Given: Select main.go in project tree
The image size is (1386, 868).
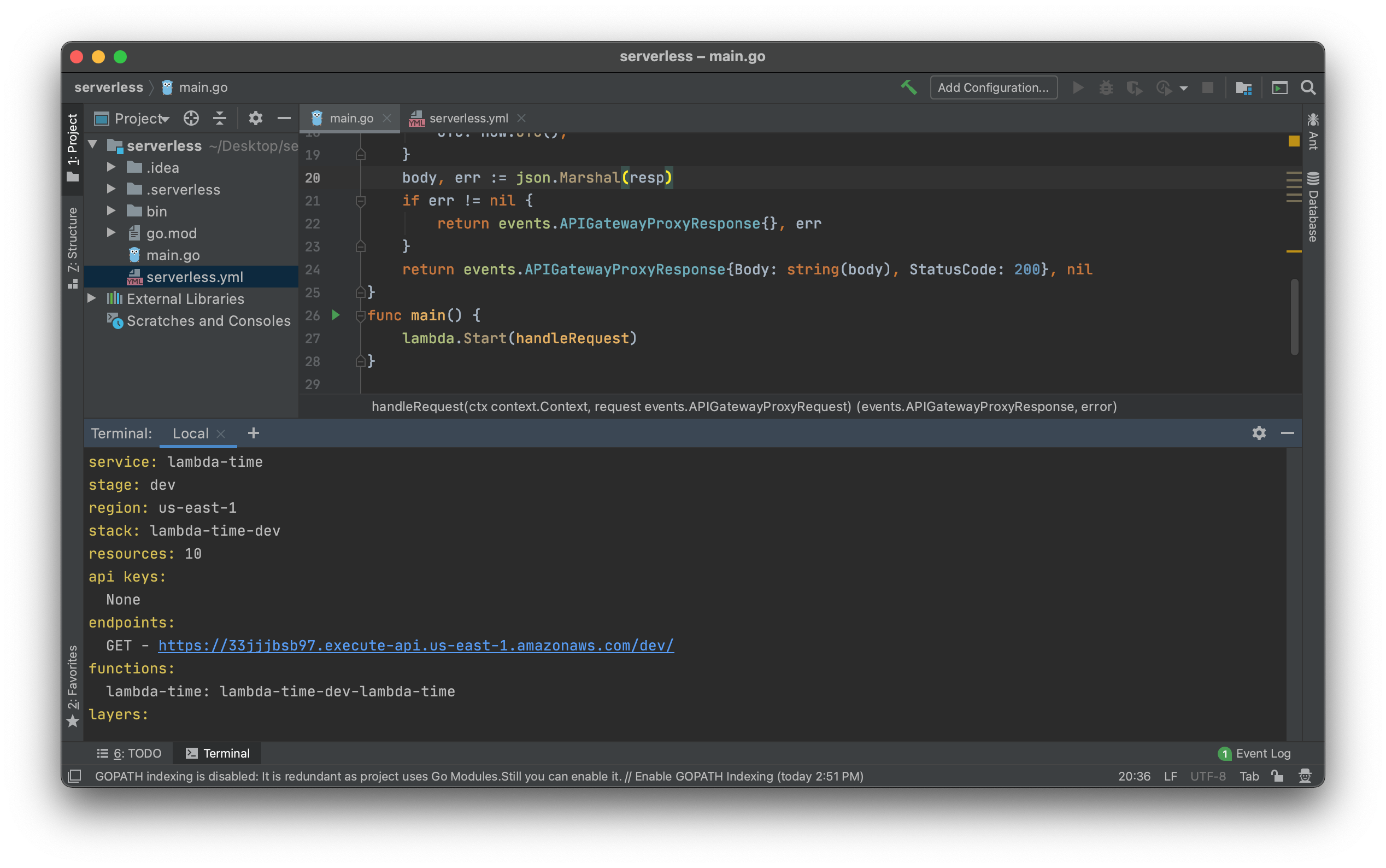Looking at the screenshot, I should (x=172, y=255).
